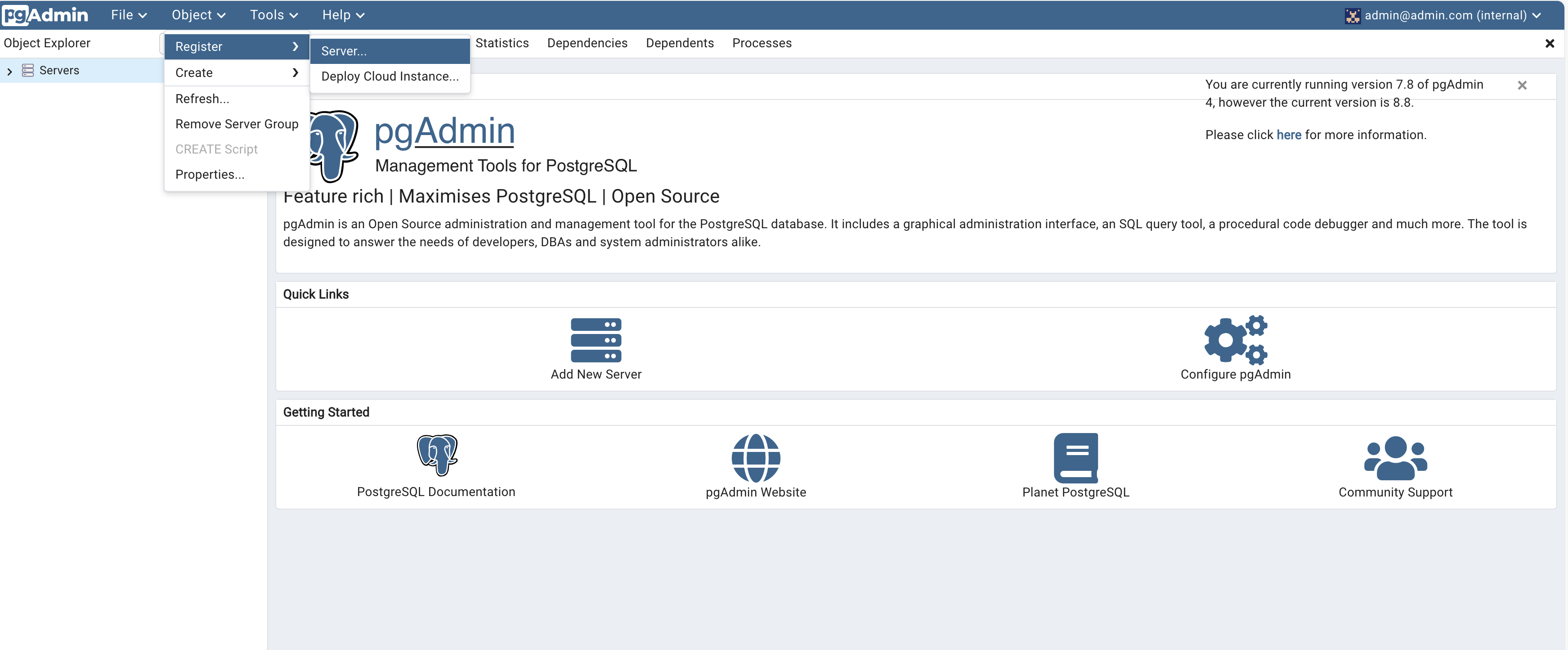Viewport: 1568px width, 650px height.
Task: Choose Refresh... from Object menu
Action: 237,99
